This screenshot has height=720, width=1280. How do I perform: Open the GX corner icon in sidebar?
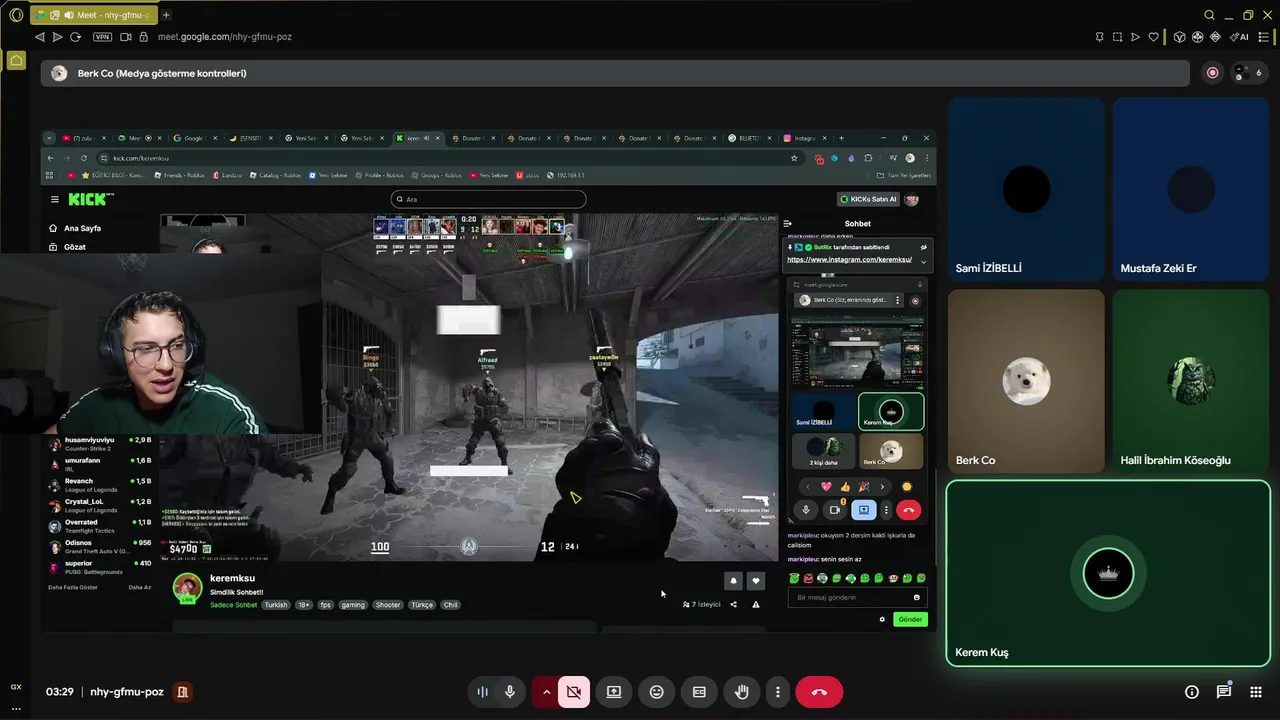click(16, 687)
